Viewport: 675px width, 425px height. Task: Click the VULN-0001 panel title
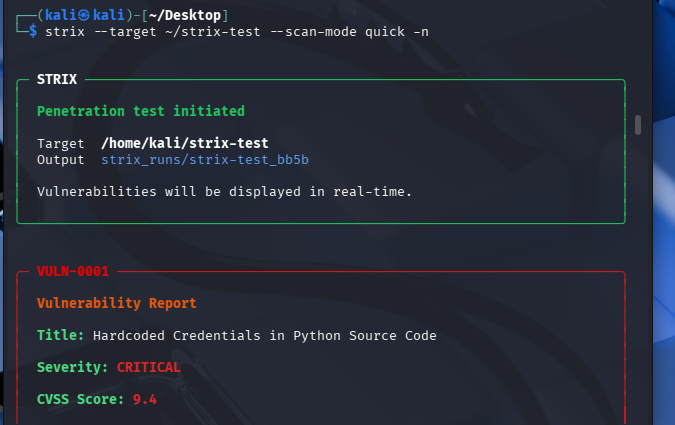[73, 271]
